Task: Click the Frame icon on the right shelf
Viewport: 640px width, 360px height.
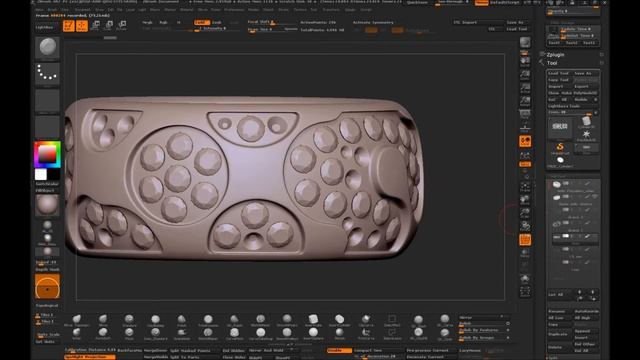Action: click(x=525, y=187)
